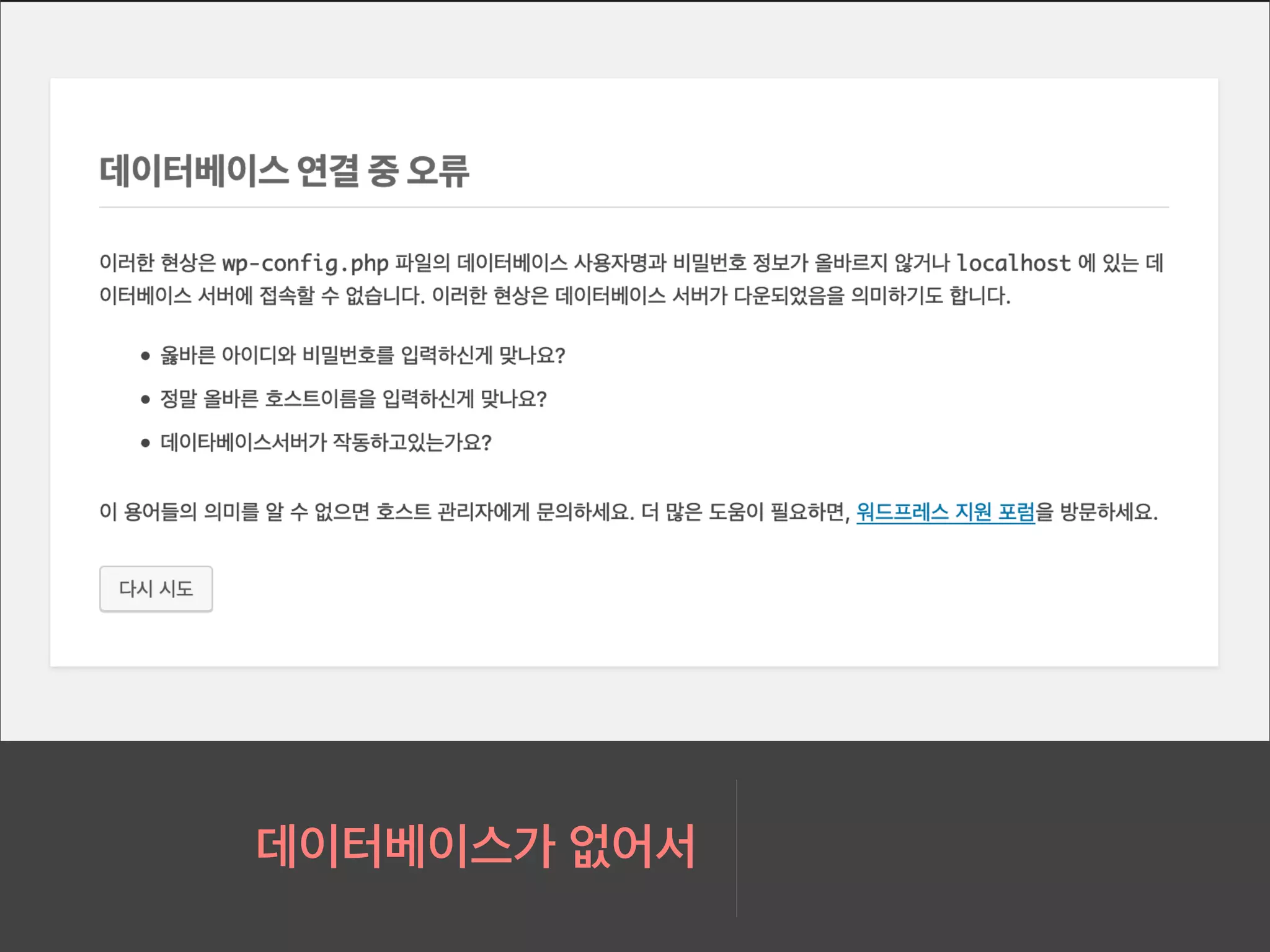Open the '워드프레스 지원 포럼' link
This screenshot has width=1270, height=952.
click(x=945, y=512)
